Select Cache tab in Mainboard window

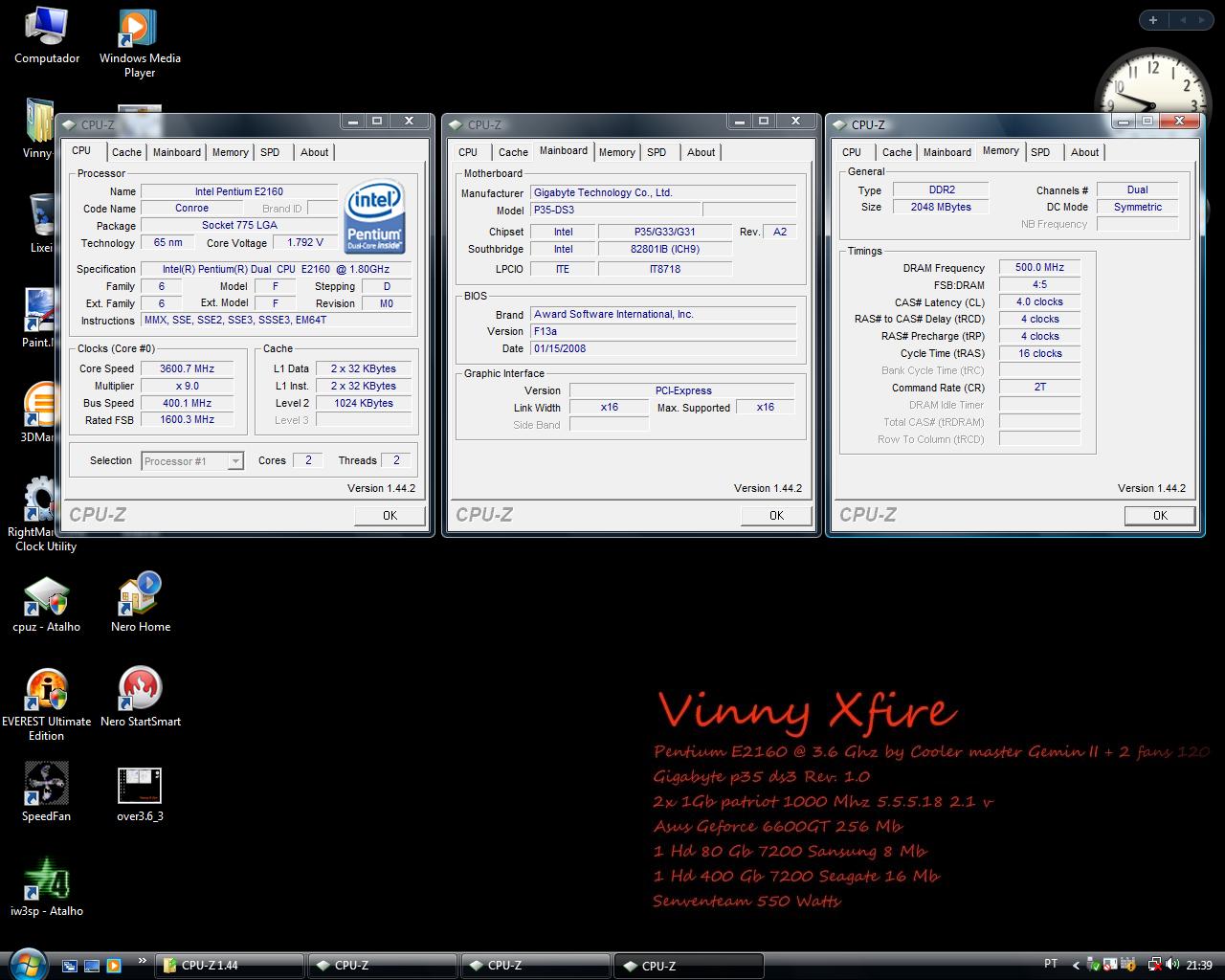point(514,152)
